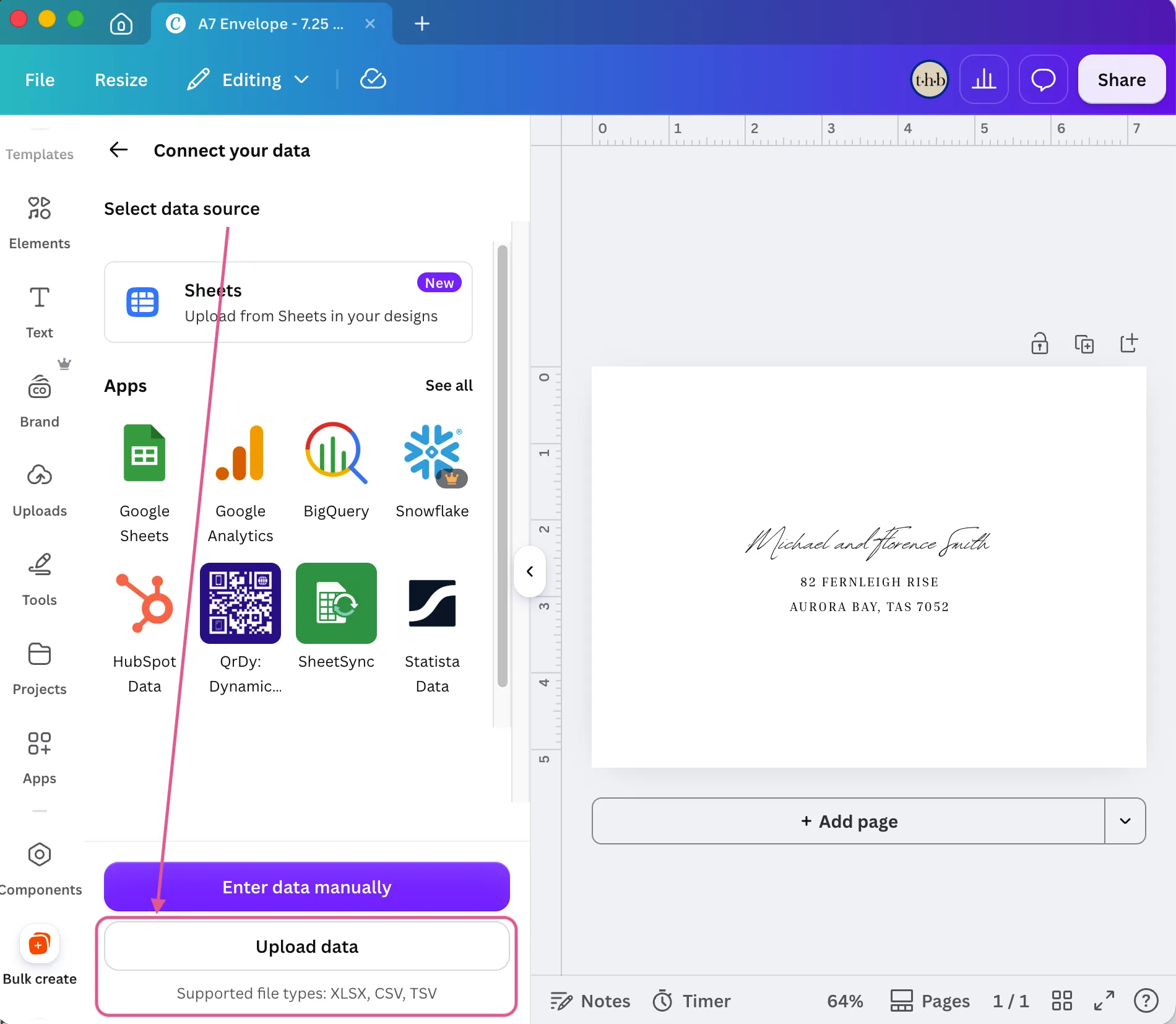The height and width of the screenshot is (1024, 1176).
Task: Click Enter data manually
Action: pyautogui.click(x=307, y=887)
